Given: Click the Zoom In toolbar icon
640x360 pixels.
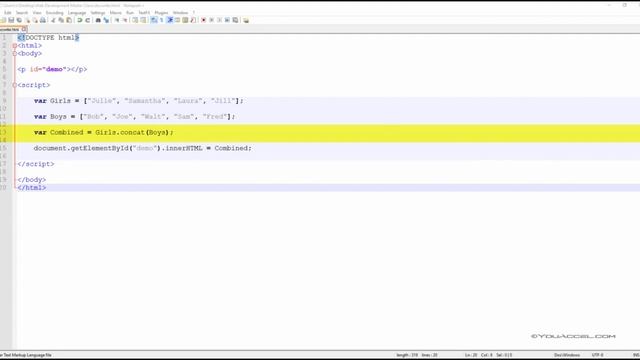Looking at the screenshot, I should [x=117, y=20].
